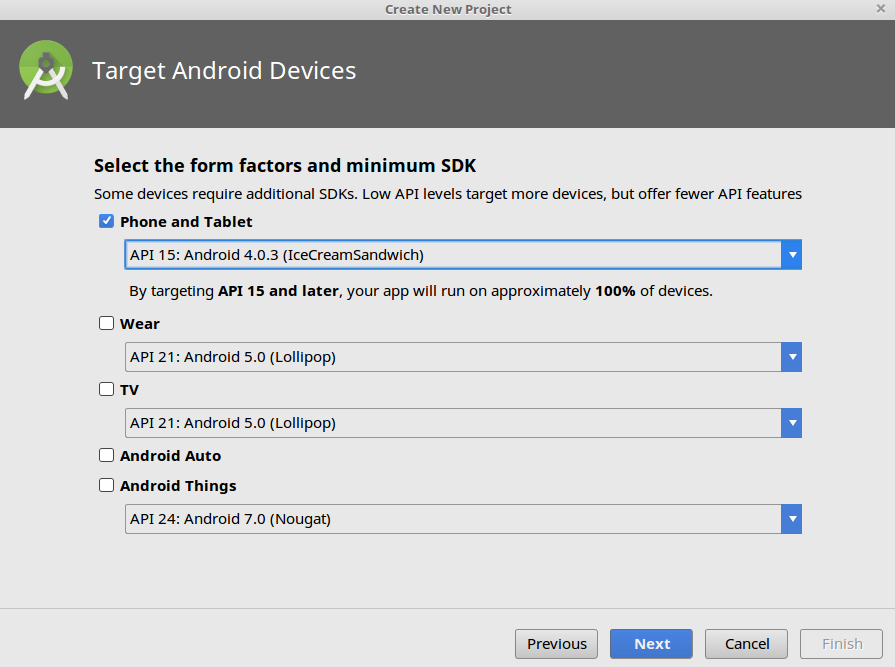The height and width of the screenshot is (667, 895).
Task: Click the disabled Finish button
Action: (x=841, y=644)
